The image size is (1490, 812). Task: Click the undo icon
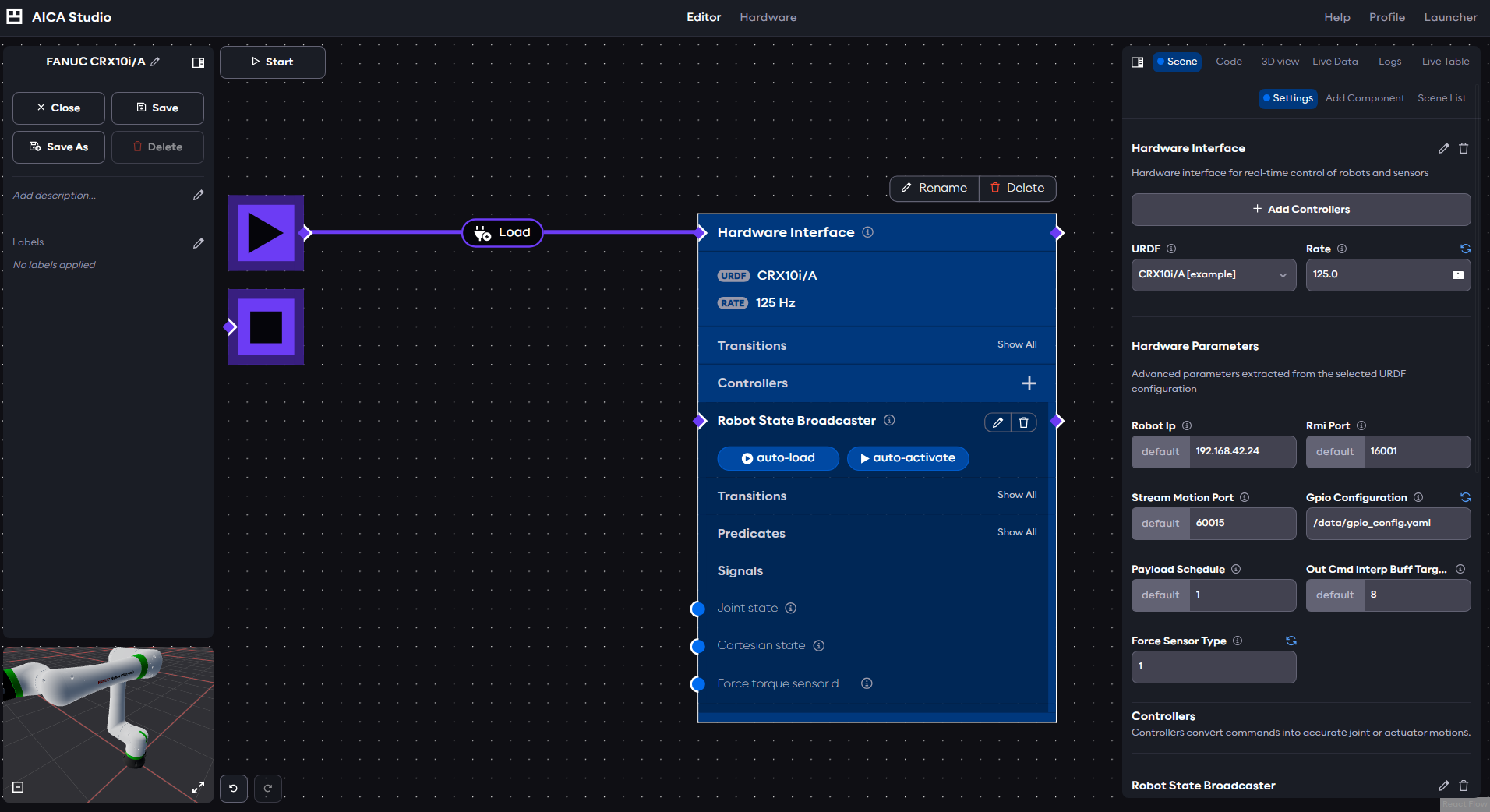click(233, 788)
